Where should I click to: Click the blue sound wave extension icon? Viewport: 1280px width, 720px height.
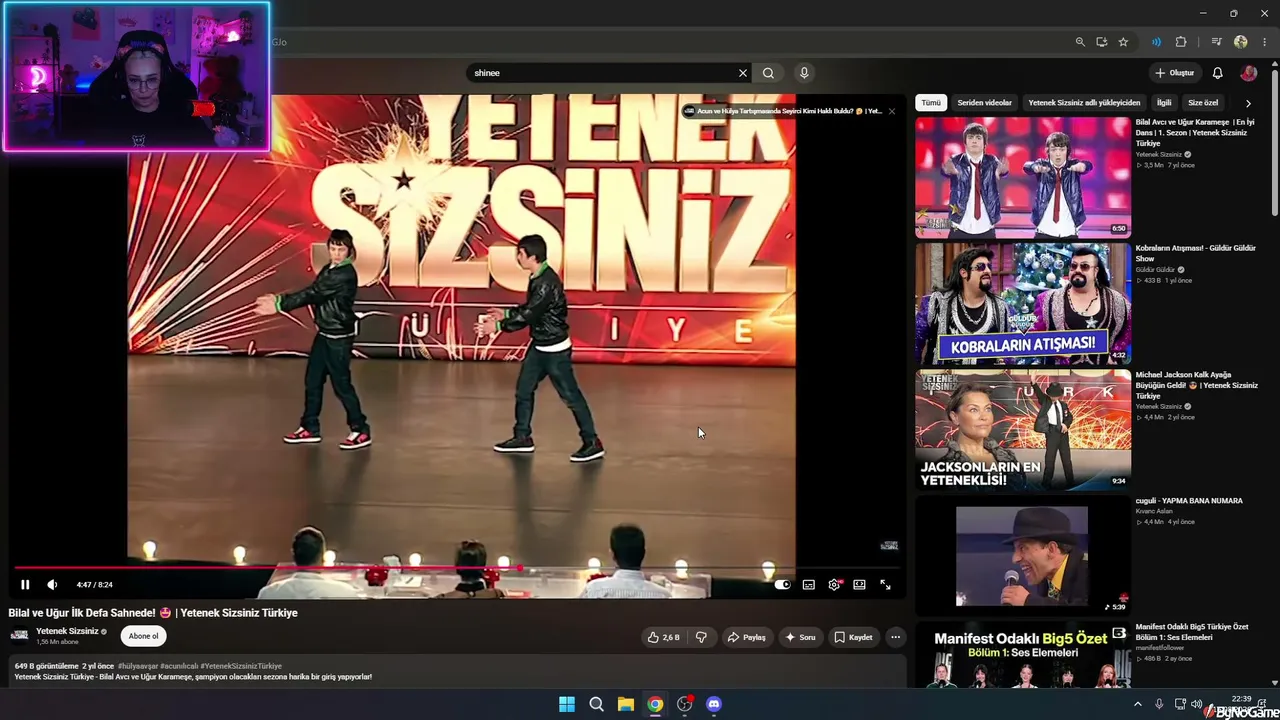click(x=1157, y=42)
